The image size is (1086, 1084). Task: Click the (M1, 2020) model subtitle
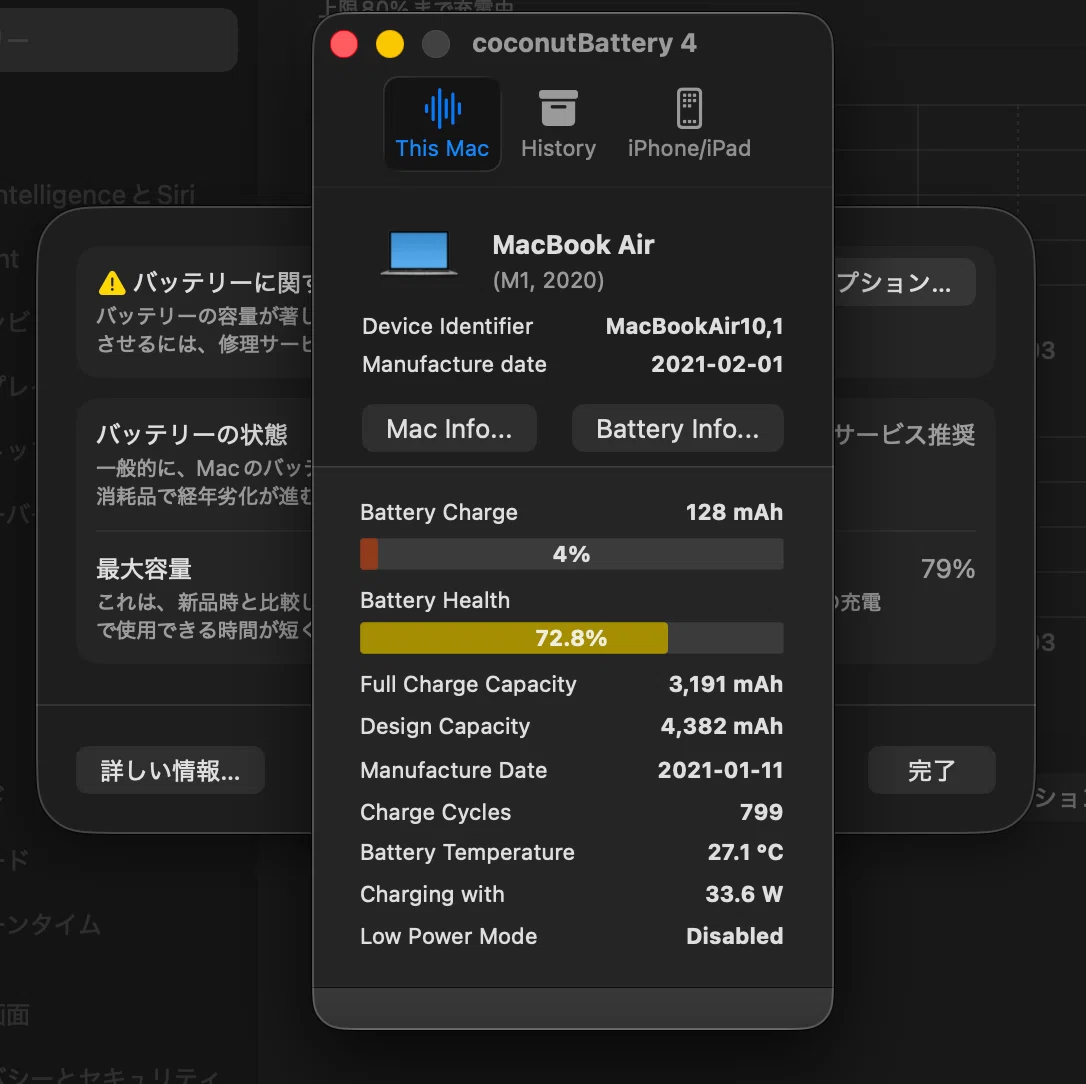point(549,281)
